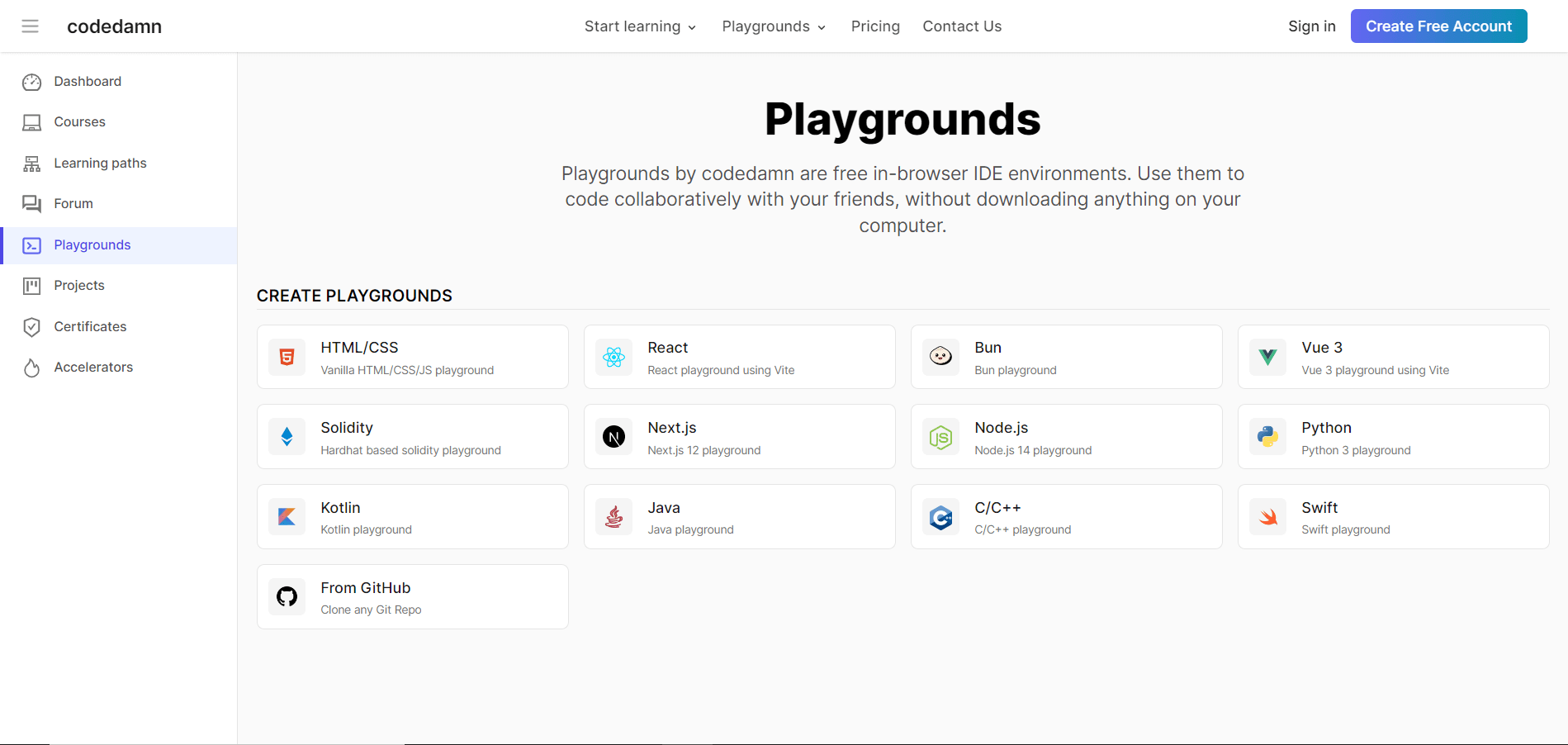The width and height of the screenshot is (1568, 745).
Task: Click the Python logo icon
Action: (x=1267, y=437)
